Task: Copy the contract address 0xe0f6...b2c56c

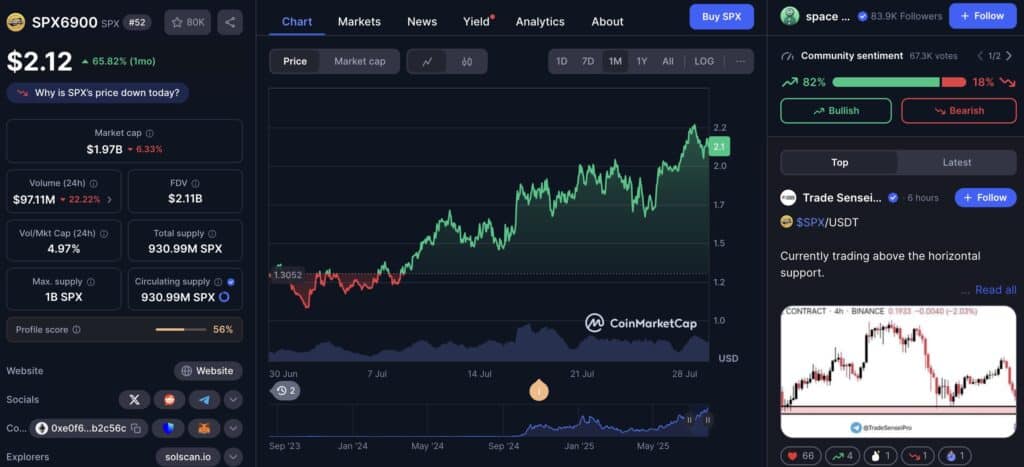Action: coord(136,428)
